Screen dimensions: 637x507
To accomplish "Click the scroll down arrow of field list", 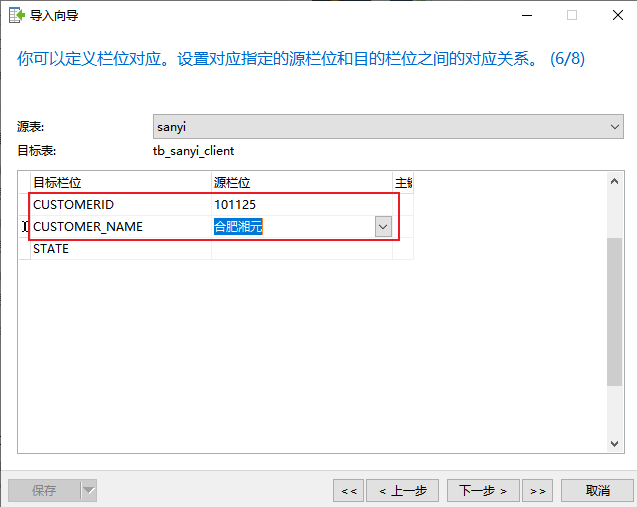I will pos(614,444).
